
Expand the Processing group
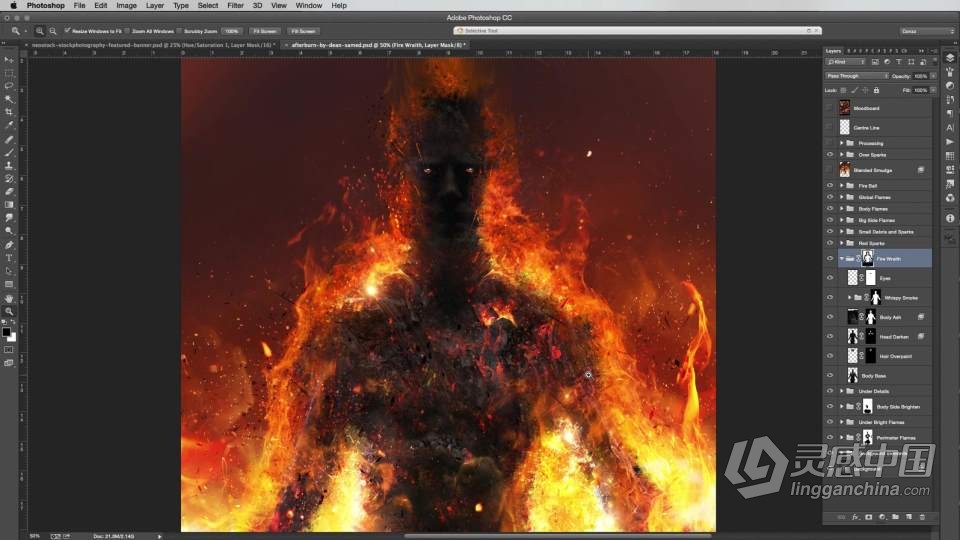coord(841,143)
